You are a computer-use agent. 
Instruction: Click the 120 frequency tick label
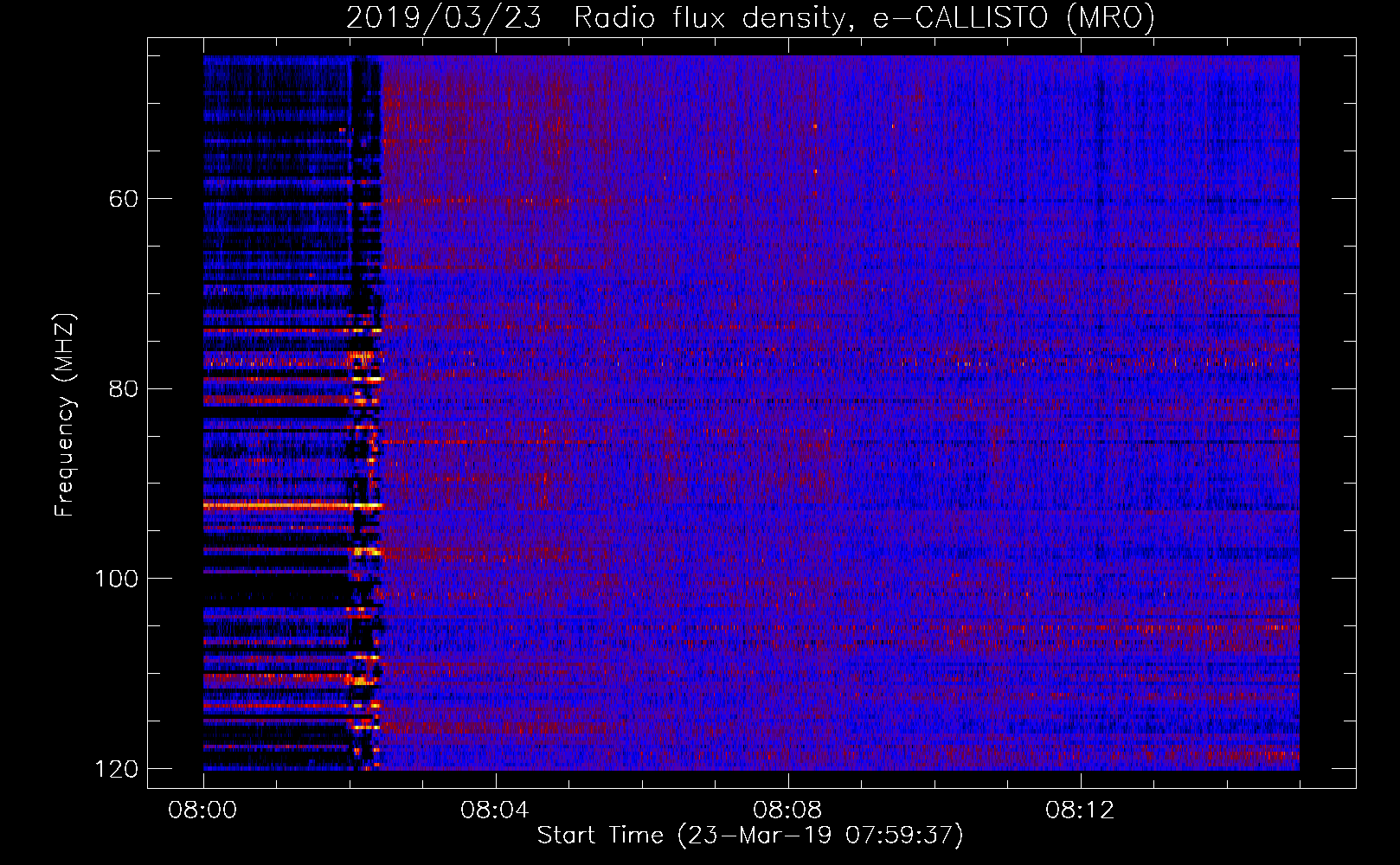click(116, 769)
